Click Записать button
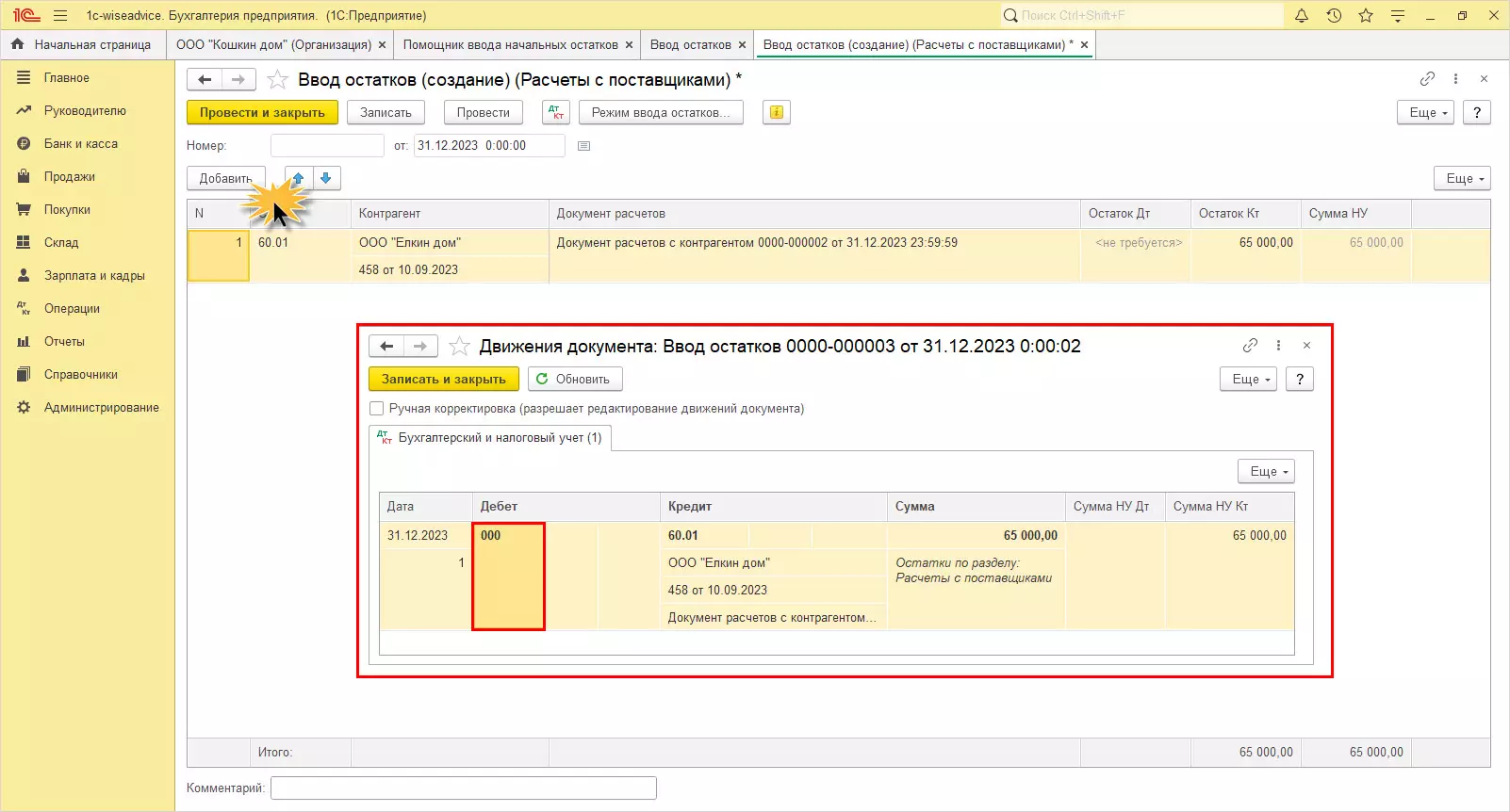The height and width of the screenshot is (812, 1510). click(x=386, y=112)
